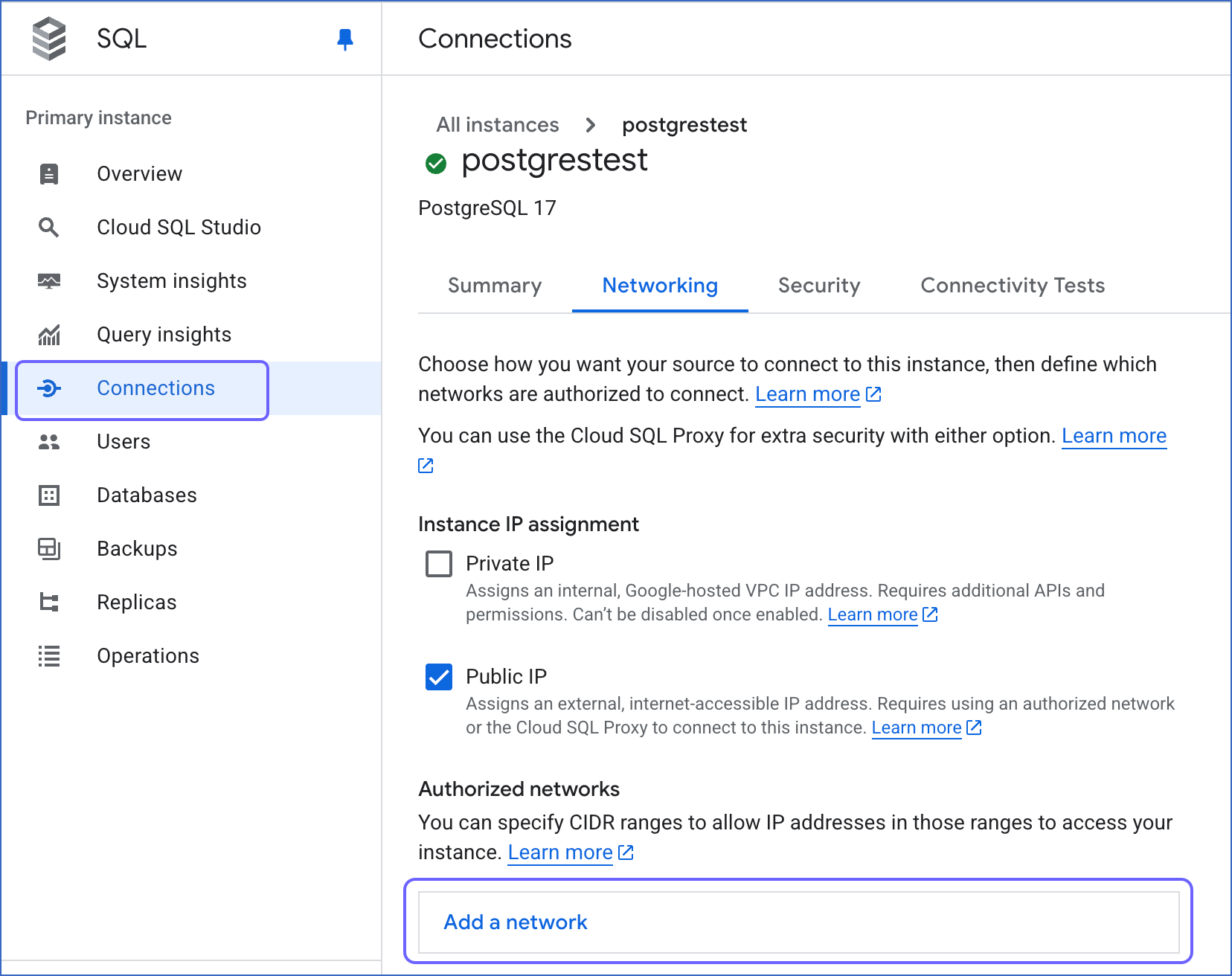Viewport: 1232px width, 976px height.
Task: Click the Primary instance sidebar label
Action: click(98, 118)
